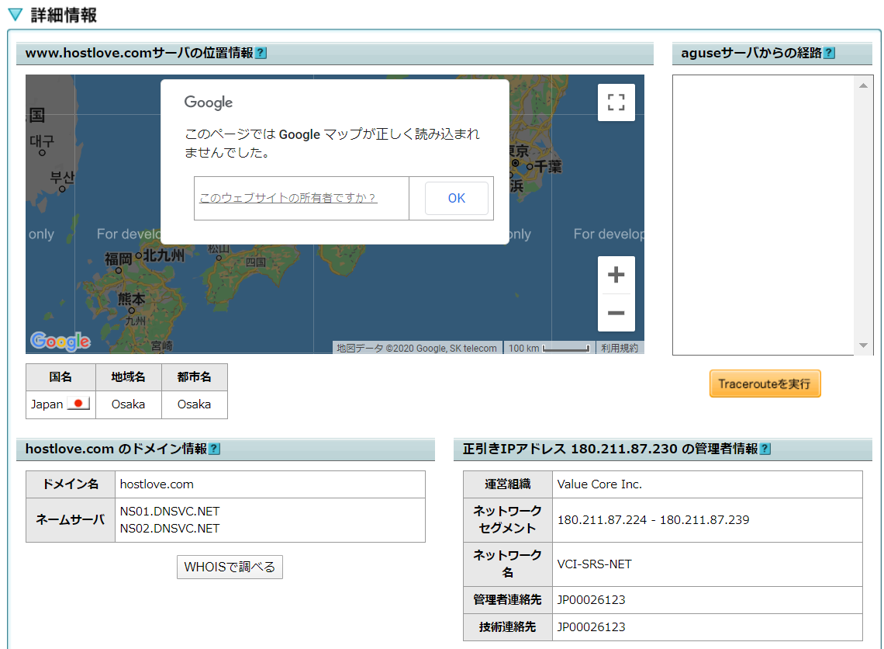Select 技術連絡先 value JP00026123
884x649 pixels.
coord(591,627)
